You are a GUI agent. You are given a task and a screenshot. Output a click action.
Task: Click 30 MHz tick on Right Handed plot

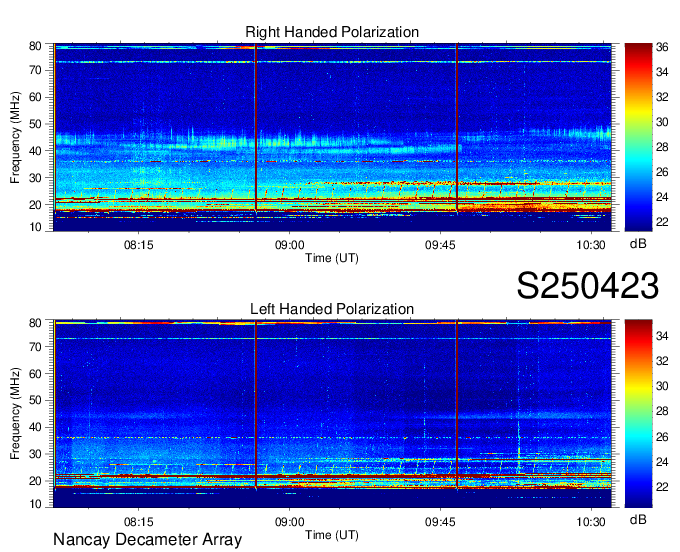(35, 177)
